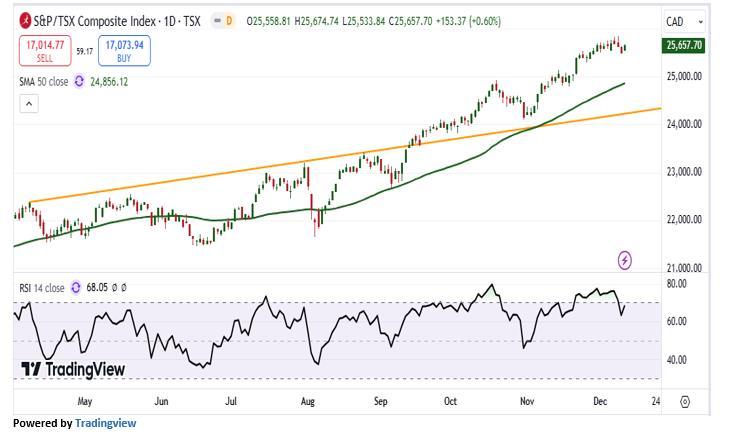Click the purple lightning bolt icon
Screen dimensions: 733x440
pos(625,260)
